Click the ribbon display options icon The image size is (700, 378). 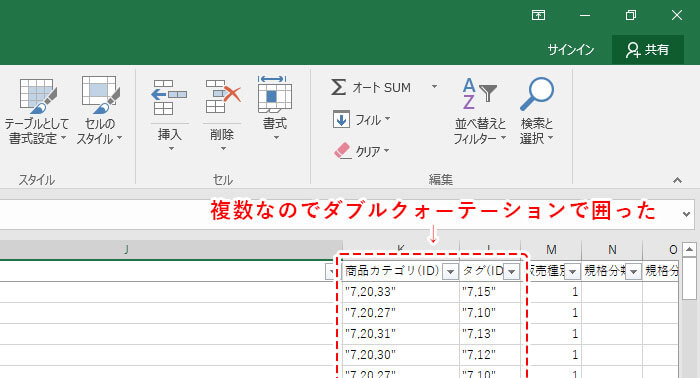(538, 15)
